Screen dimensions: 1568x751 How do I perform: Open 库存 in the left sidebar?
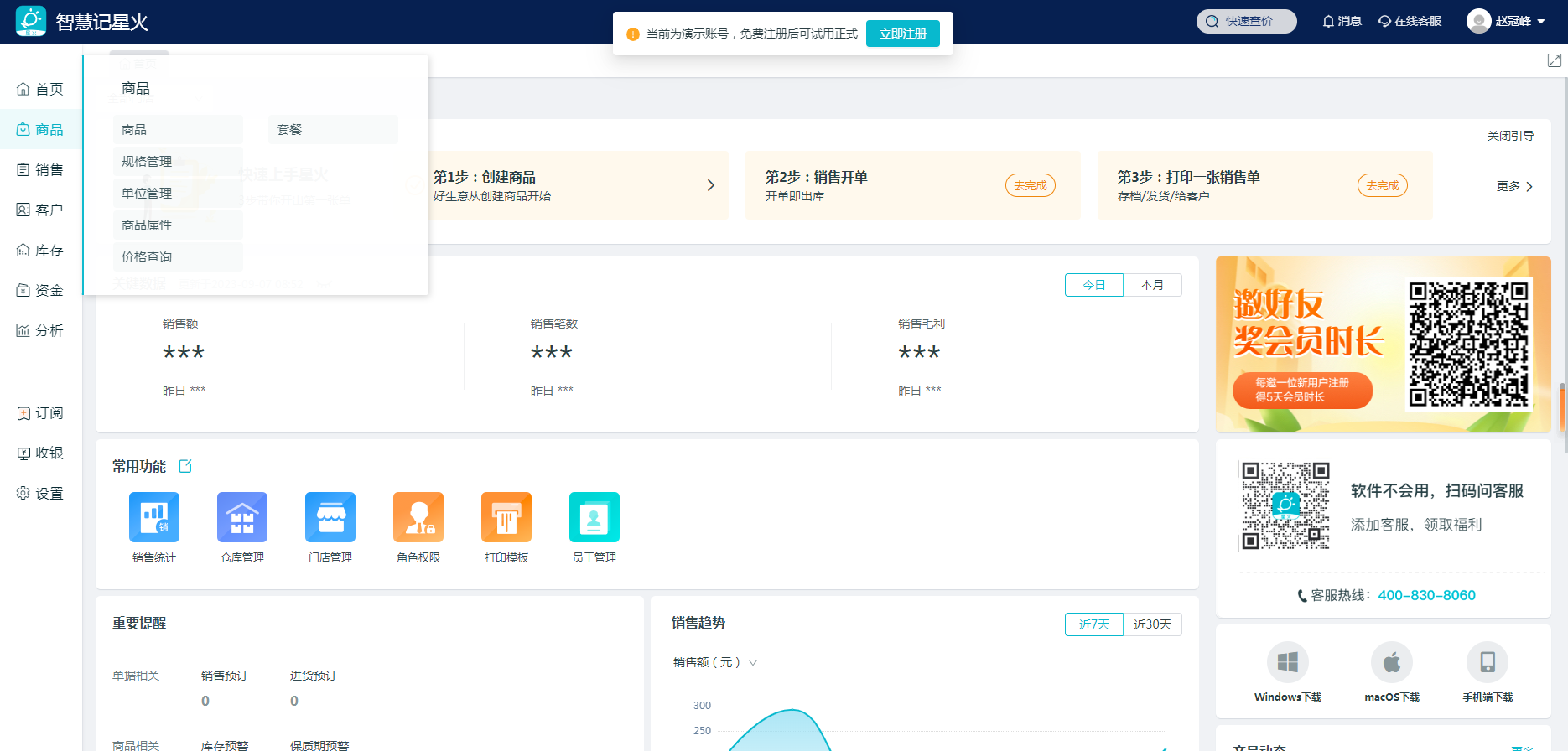click(40, 250)
